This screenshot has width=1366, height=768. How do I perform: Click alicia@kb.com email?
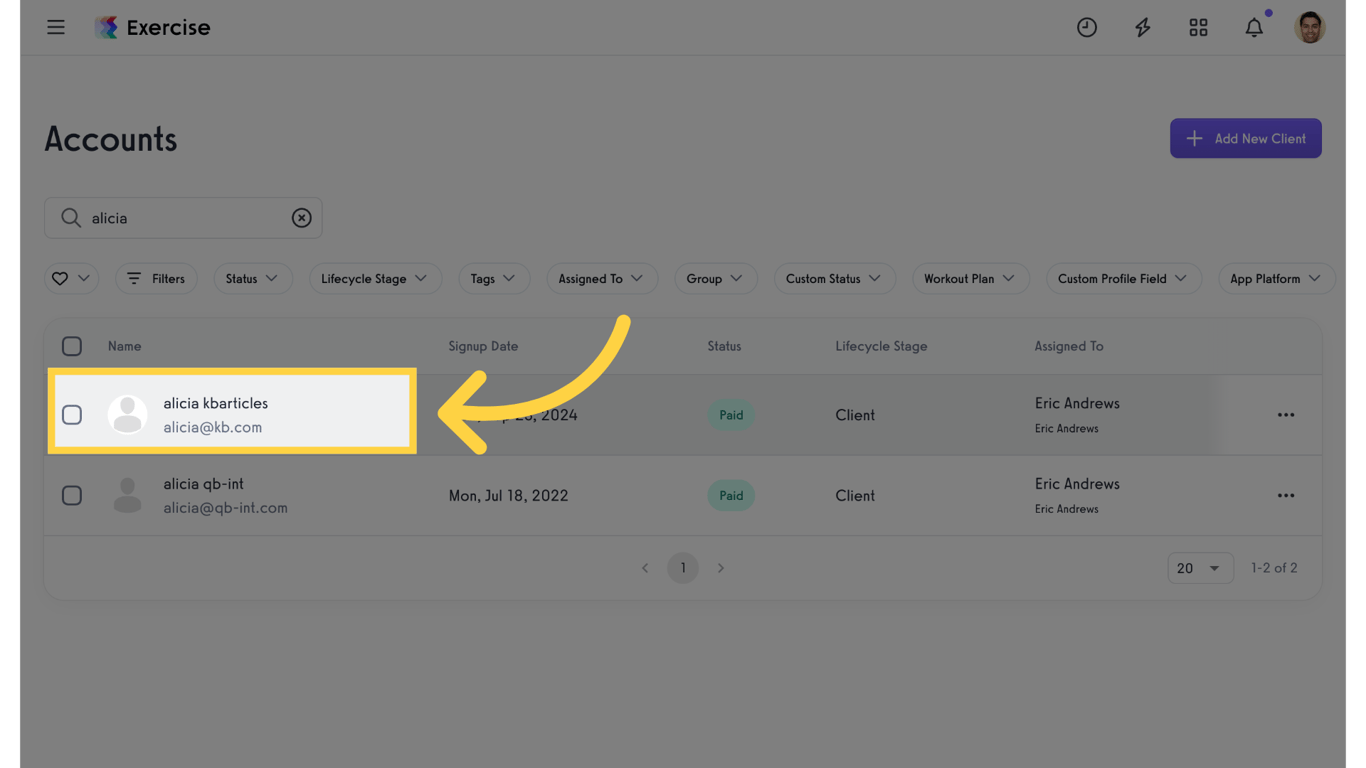click(x=213, y=427)
